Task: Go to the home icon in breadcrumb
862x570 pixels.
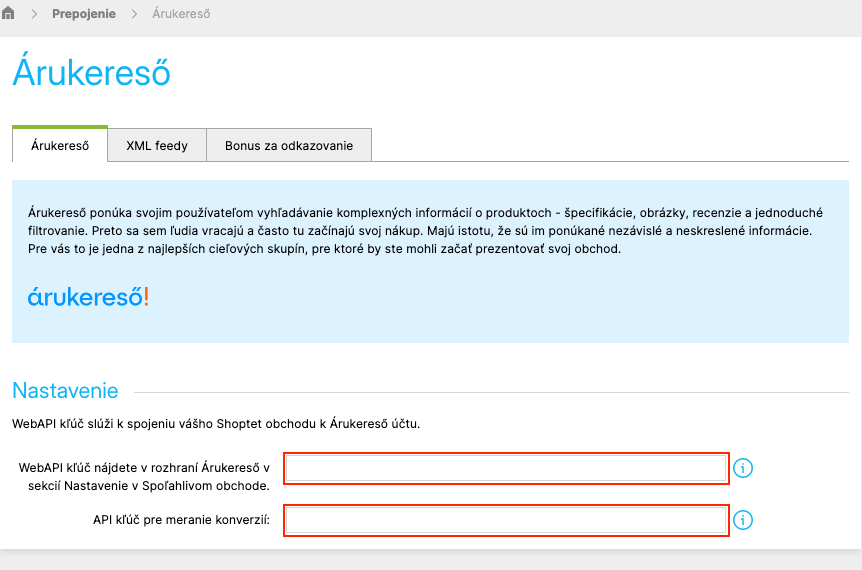Action: click(x=8, y=13)
